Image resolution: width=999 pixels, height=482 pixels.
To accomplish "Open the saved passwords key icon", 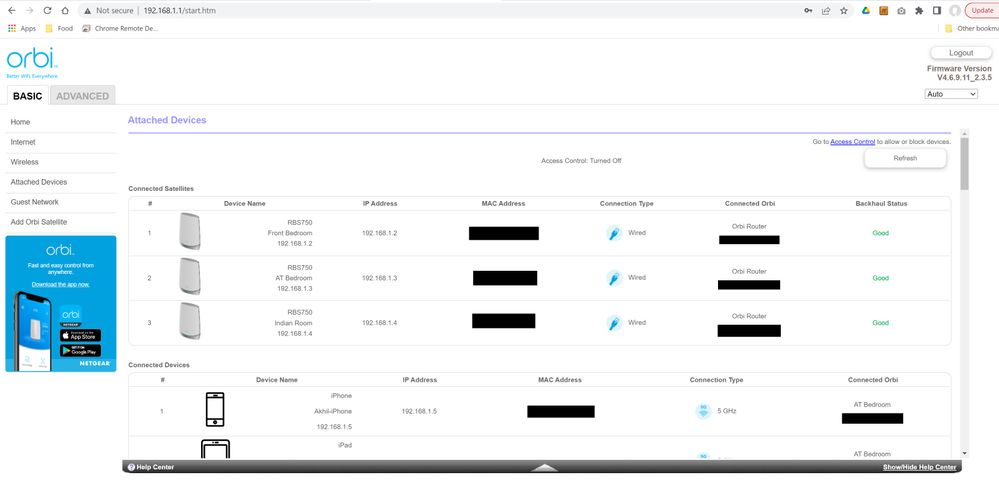I will click(x=808, y=10).
